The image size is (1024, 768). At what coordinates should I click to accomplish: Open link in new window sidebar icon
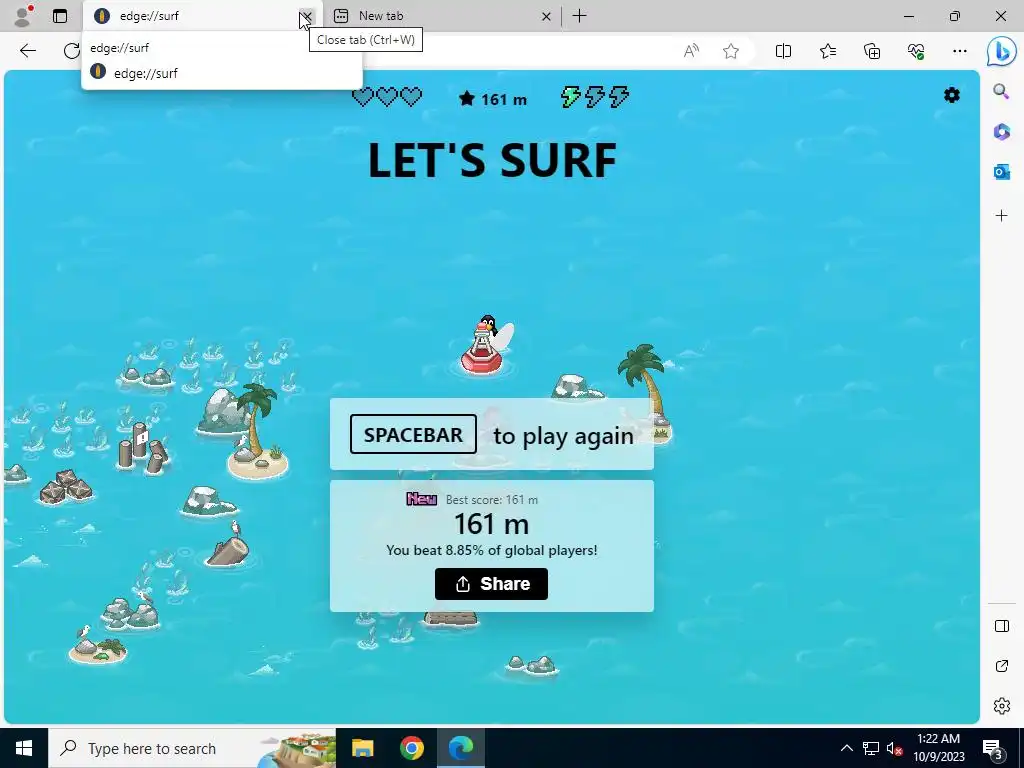pos(1001,666)
